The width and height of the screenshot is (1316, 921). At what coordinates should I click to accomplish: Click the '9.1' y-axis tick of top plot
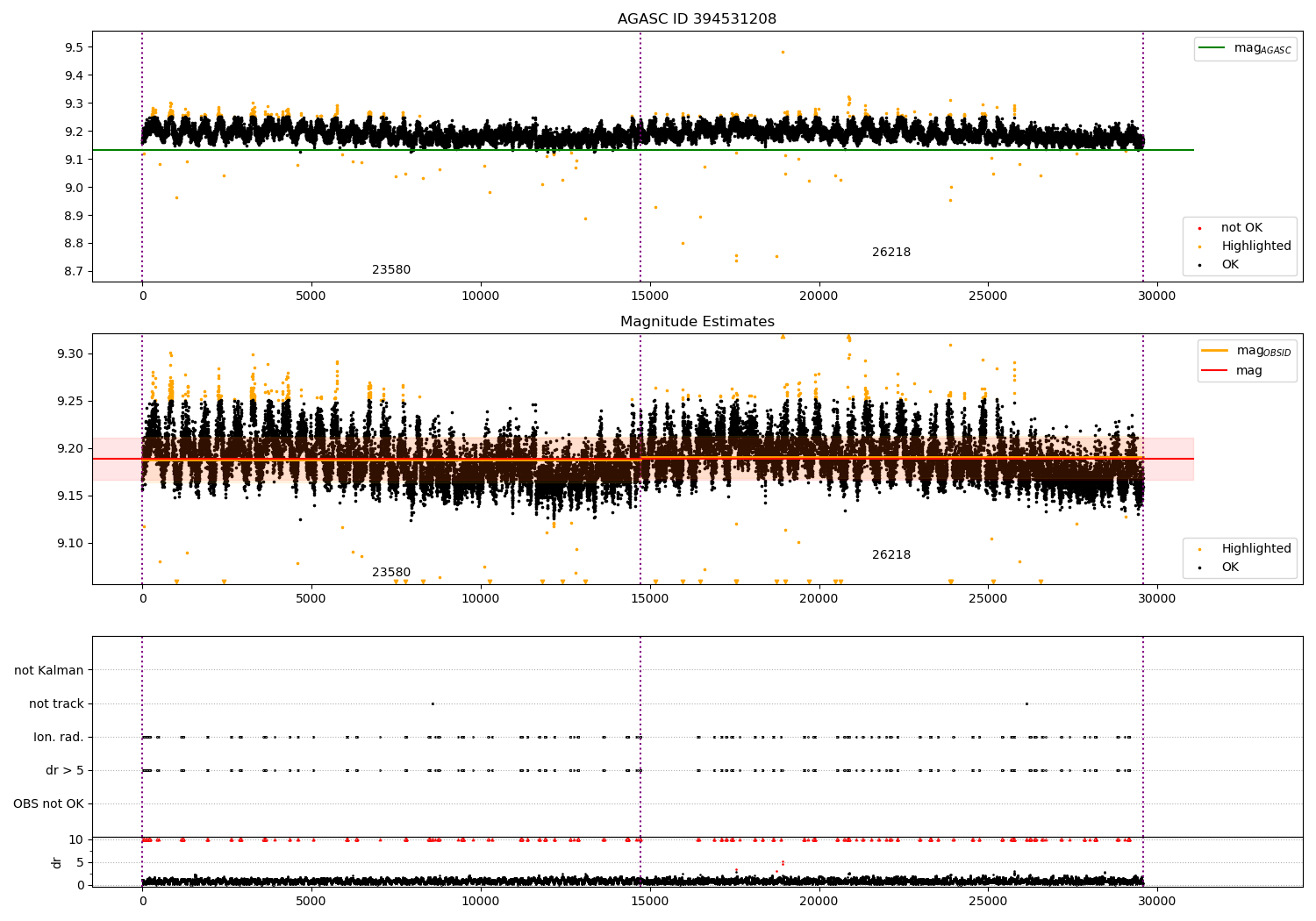tap(74, 160)
